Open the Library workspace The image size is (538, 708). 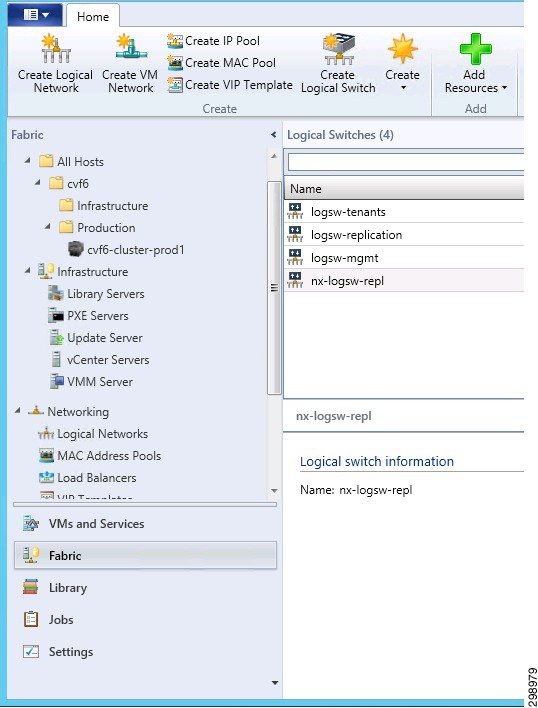[x=145, y=587]
